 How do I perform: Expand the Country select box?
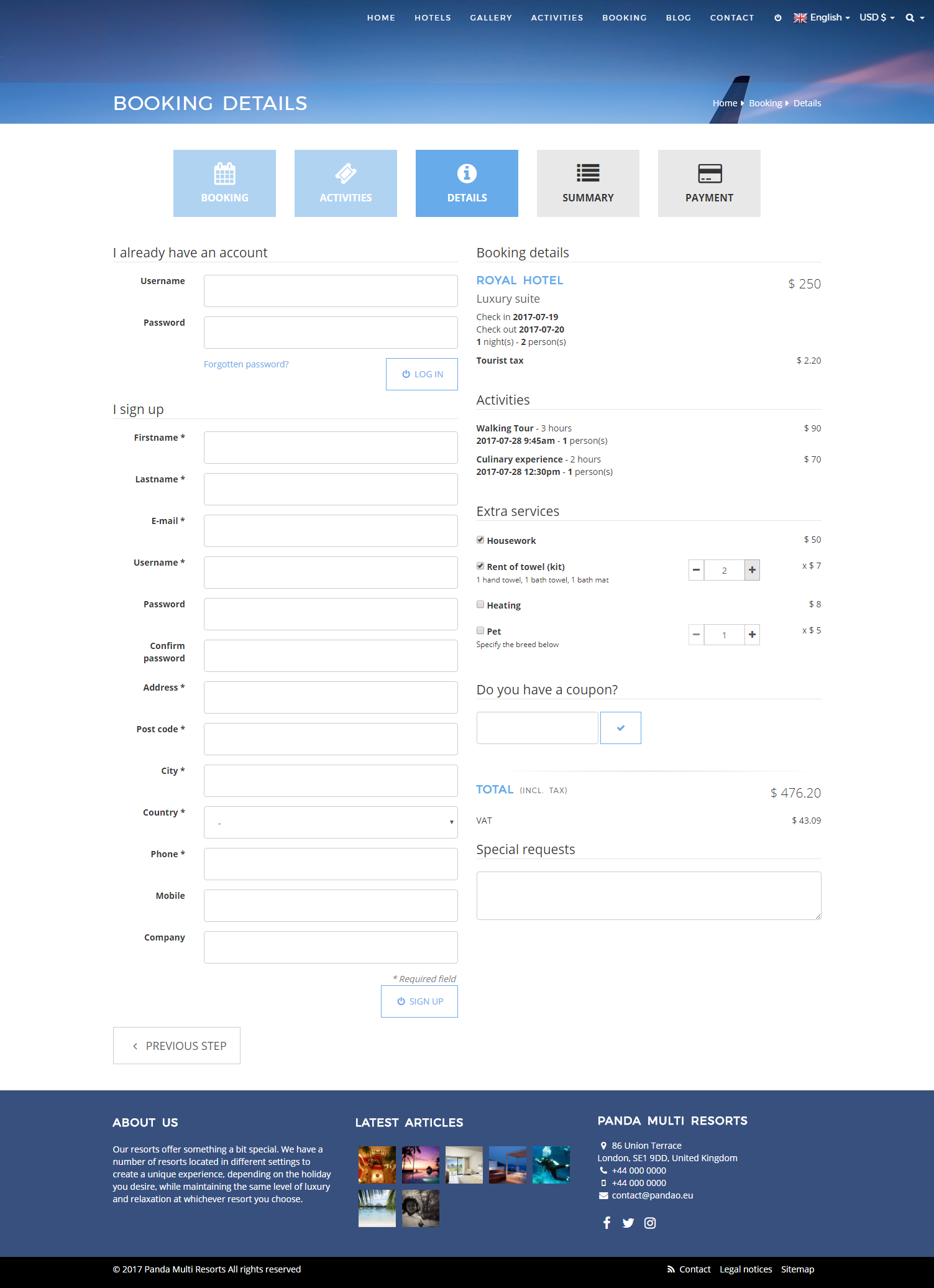331,822
